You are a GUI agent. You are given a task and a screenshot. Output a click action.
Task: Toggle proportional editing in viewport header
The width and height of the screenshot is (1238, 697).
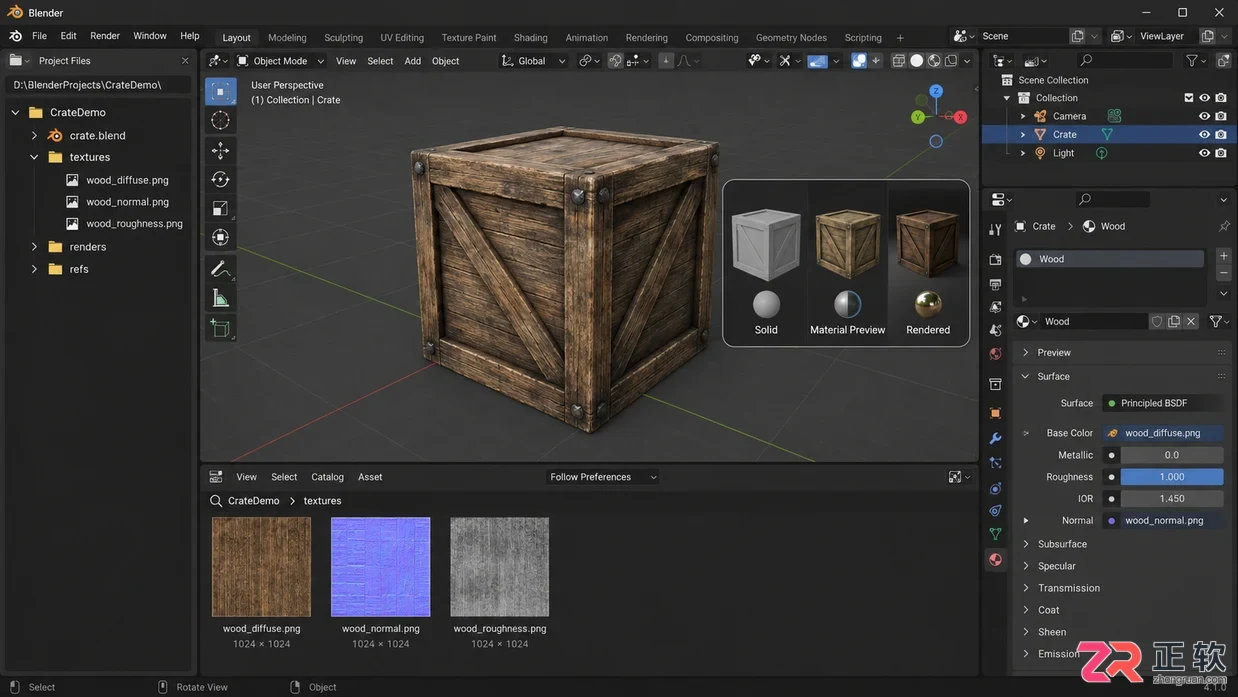pos(666,61)
